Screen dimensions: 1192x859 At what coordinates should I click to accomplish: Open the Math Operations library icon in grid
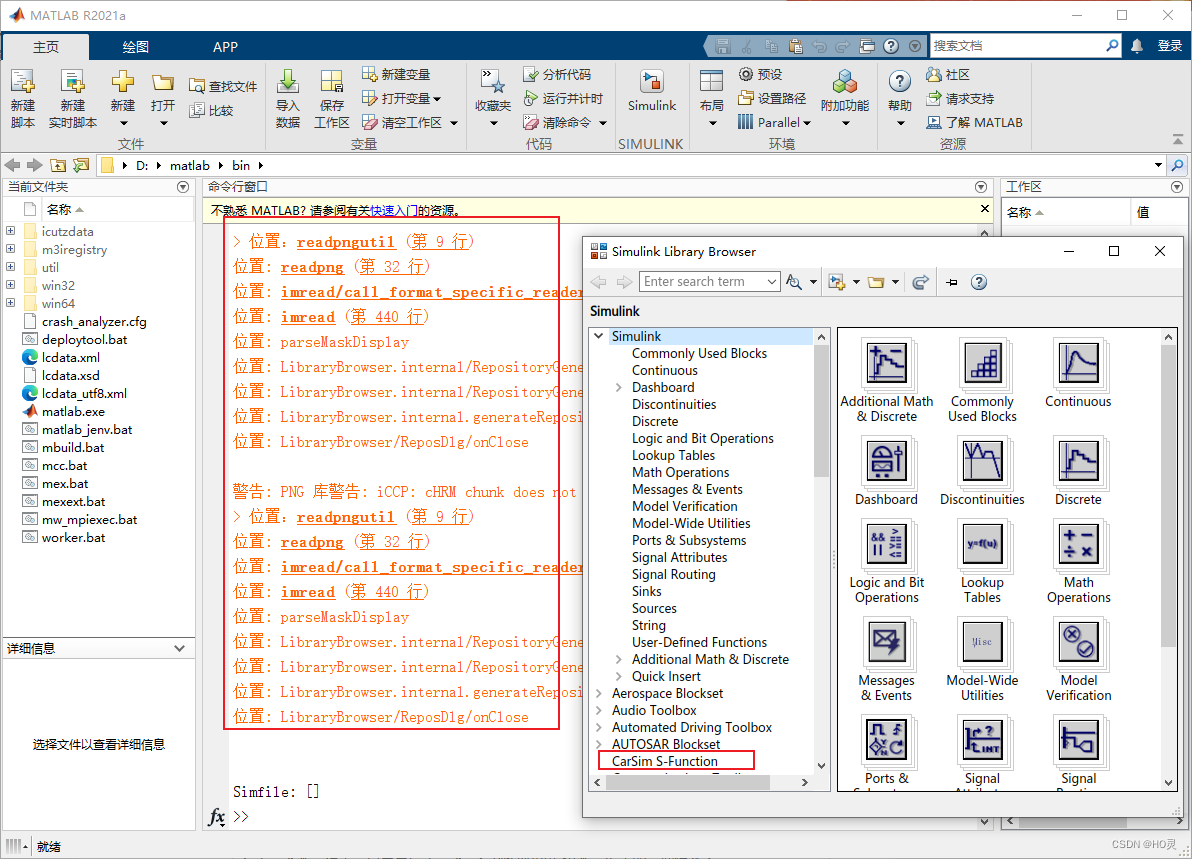click(1078, 562)
